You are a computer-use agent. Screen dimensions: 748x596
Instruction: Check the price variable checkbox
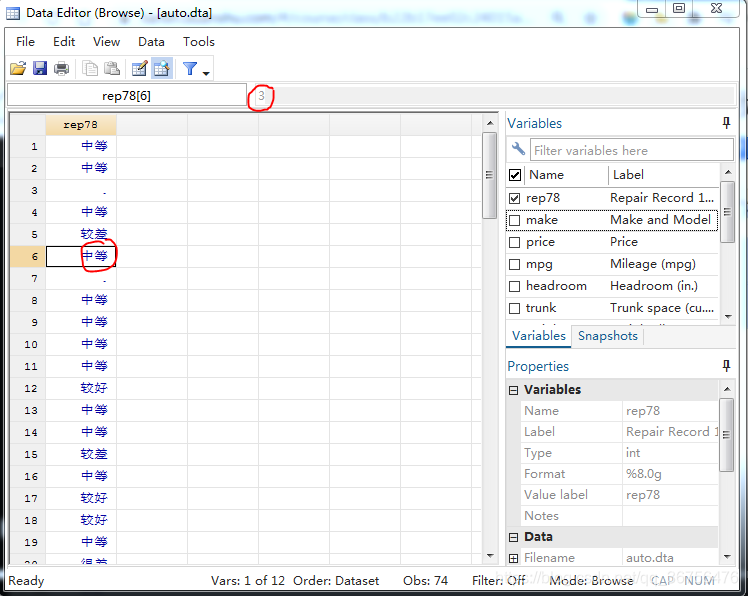coord(514,242)
